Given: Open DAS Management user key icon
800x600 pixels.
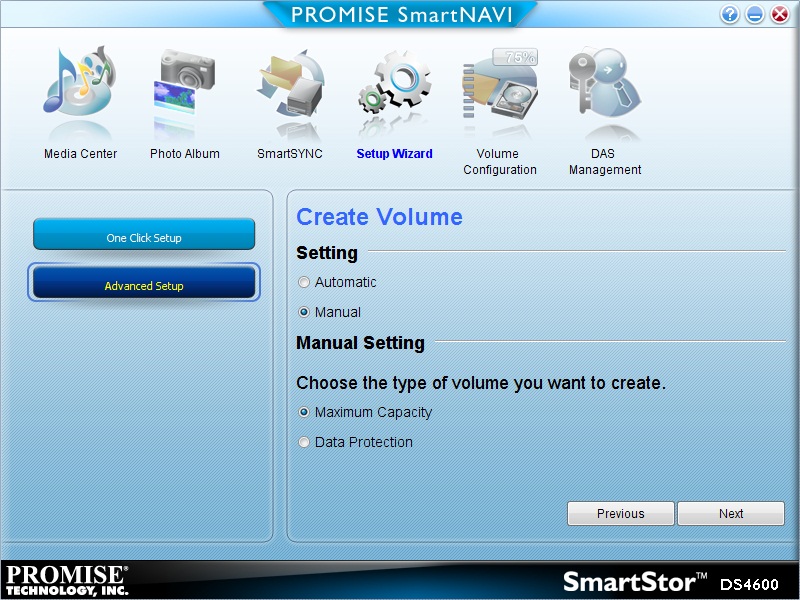Looking at the screenshot, I should point(605,82).
